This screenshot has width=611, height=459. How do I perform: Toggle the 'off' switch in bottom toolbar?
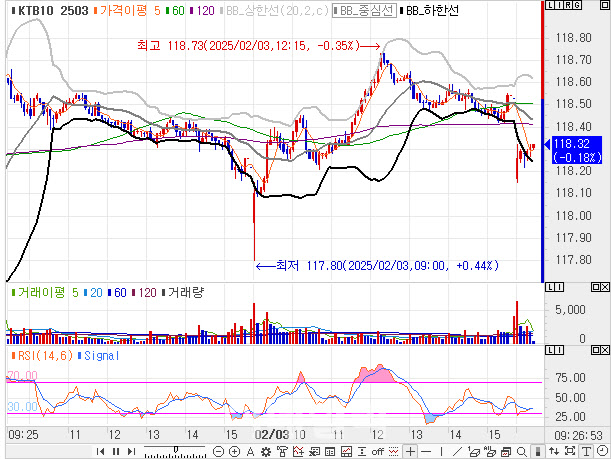coord(377,451)
